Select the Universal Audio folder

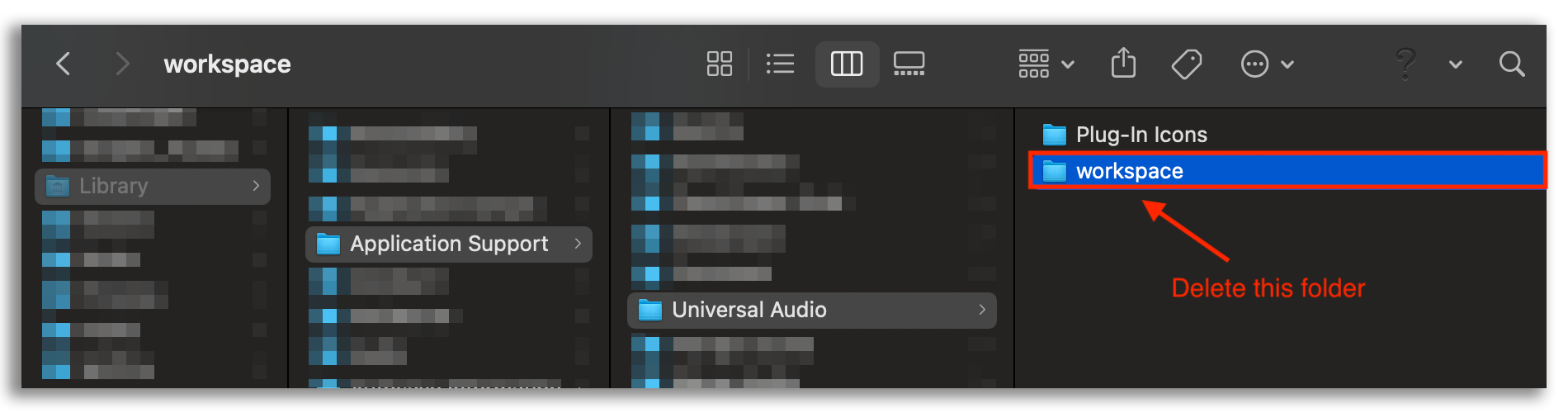click(812, 310)
